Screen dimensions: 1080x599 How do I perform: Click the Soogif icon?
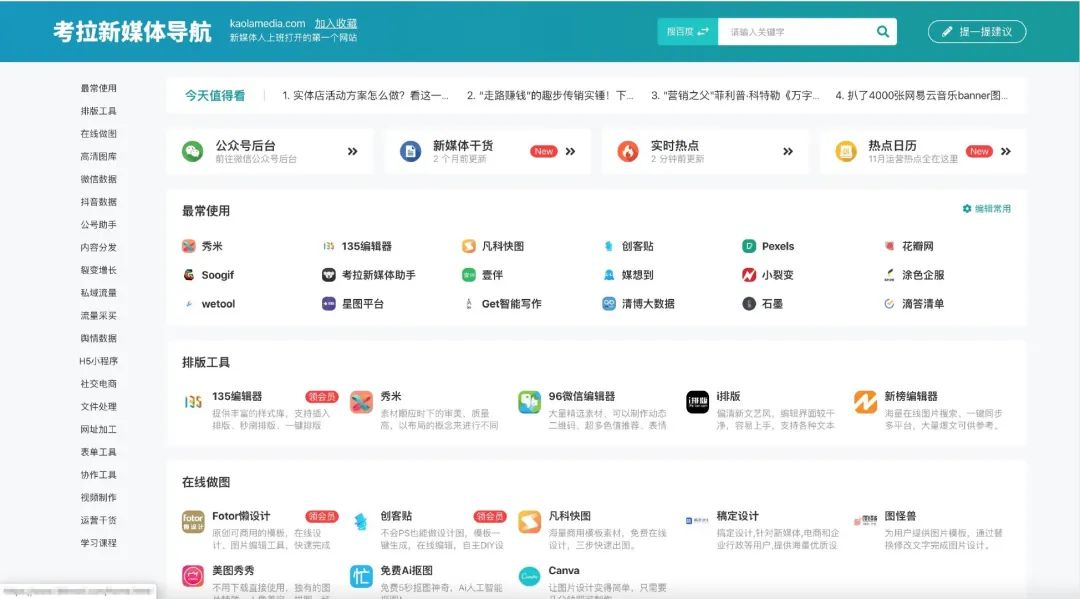click(190, 273)
